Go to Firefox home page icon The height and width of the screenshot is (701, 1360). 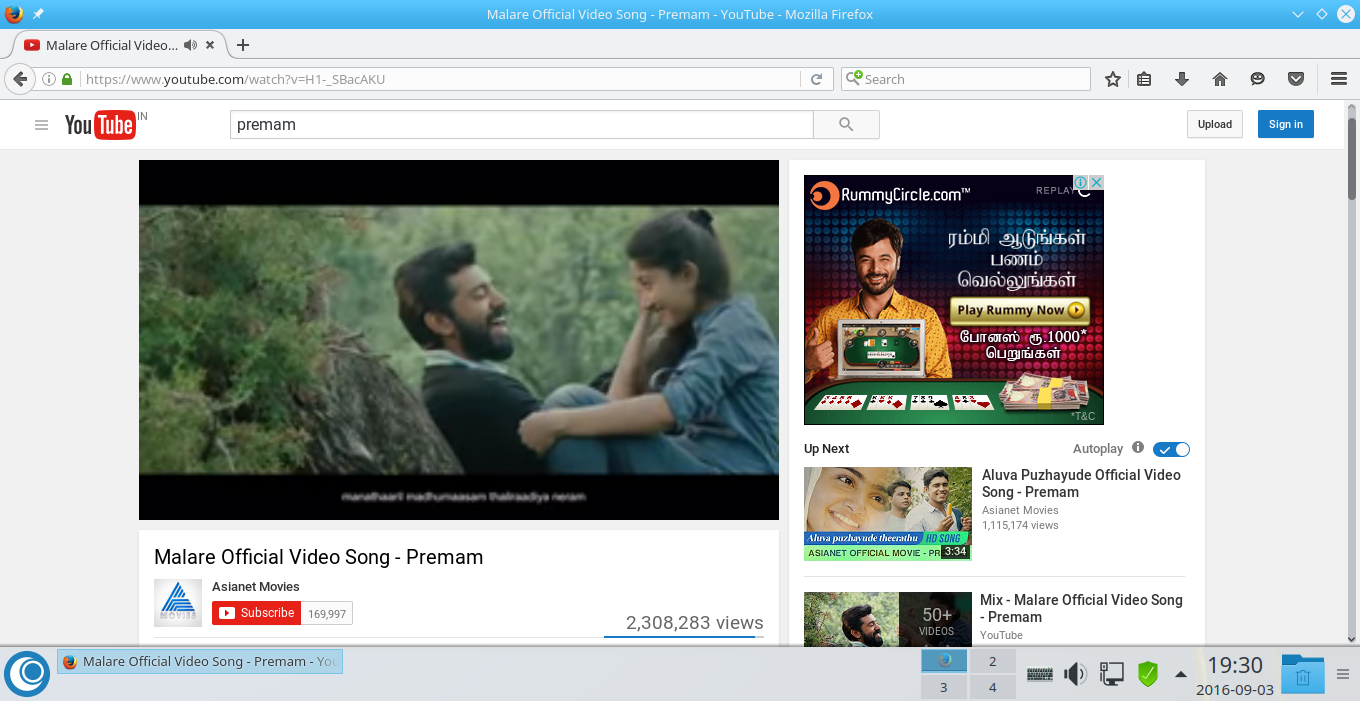1219,79
